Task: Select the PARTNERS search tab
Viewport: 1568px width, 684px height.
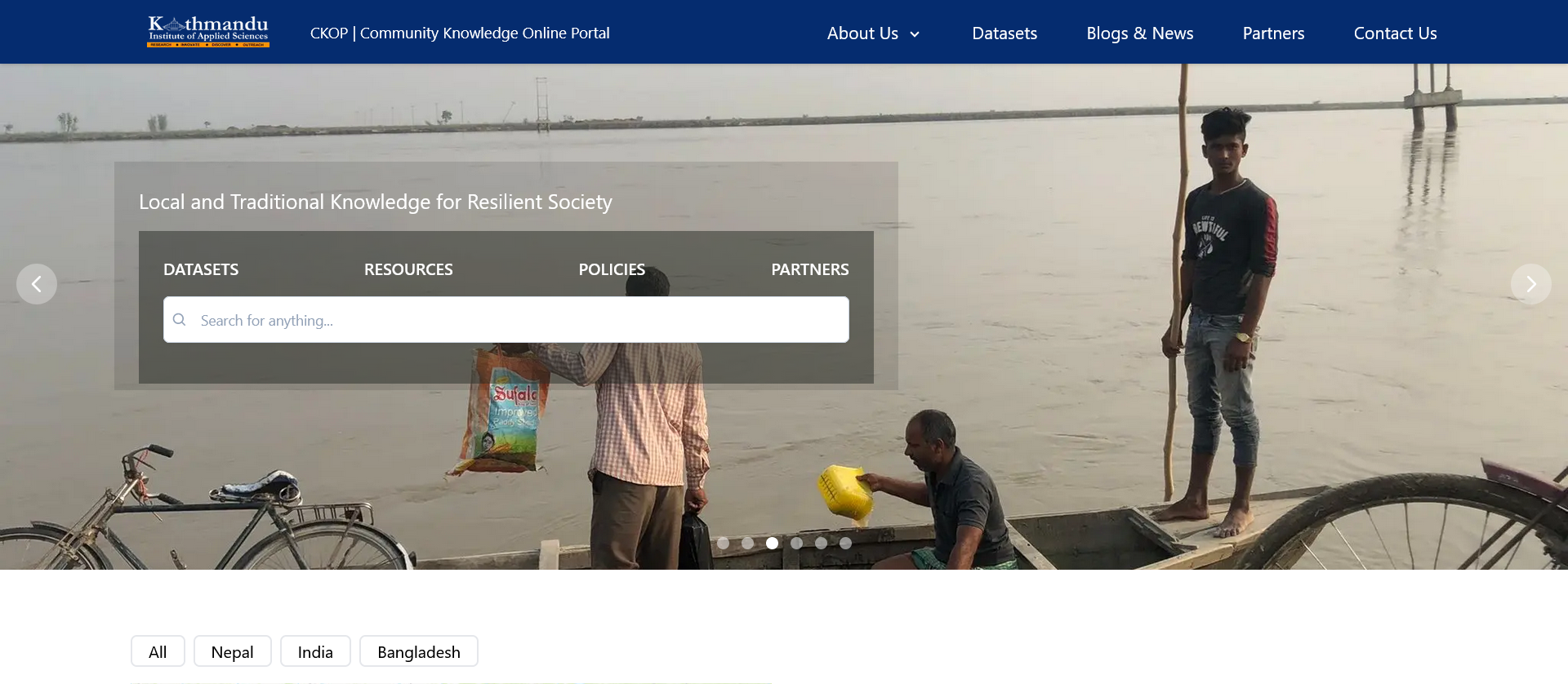Action: [x=810, y=269]
